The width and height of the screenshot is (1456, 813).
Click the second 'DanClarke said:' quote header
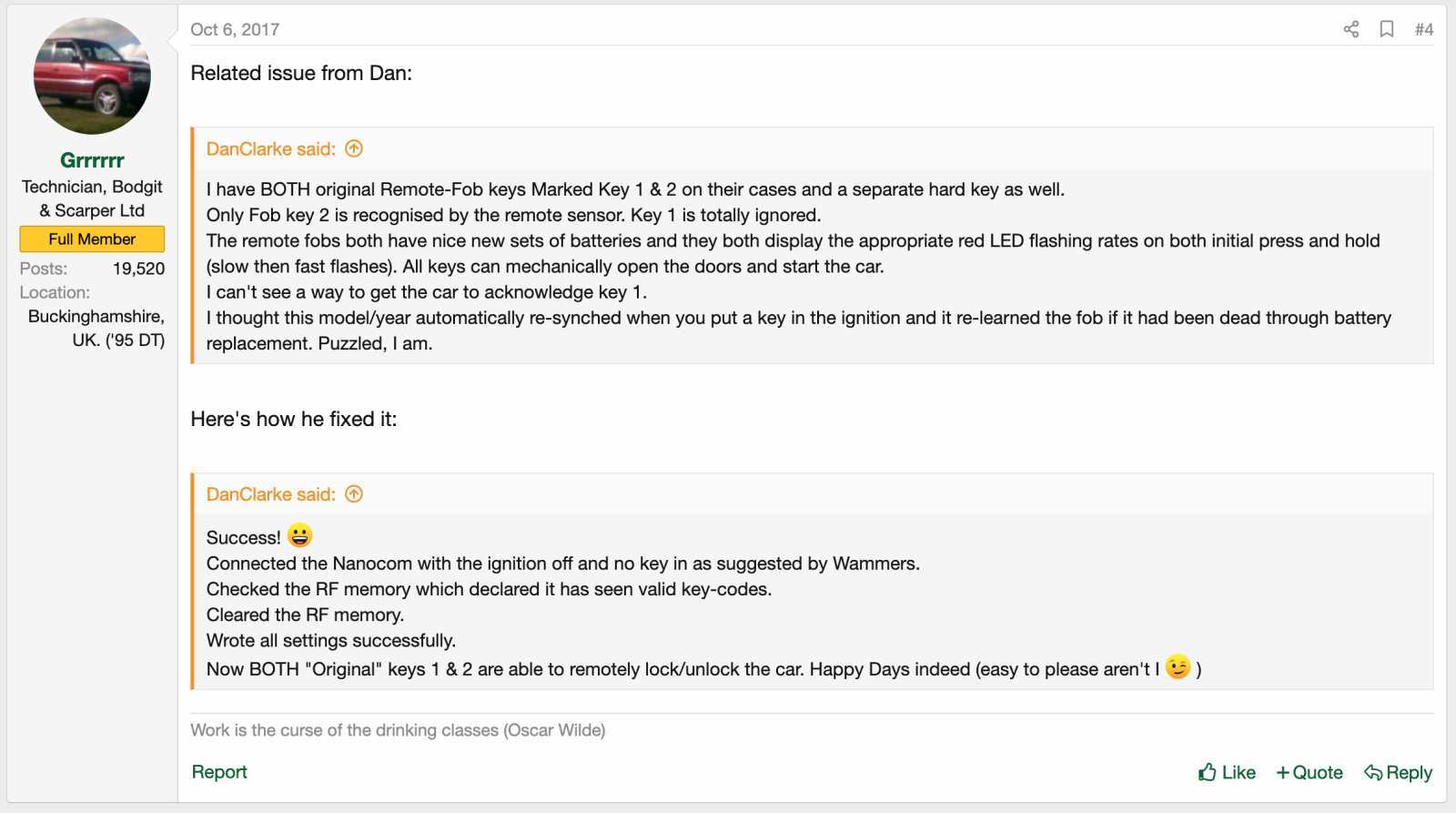pyautogui.click(x=271, y=493)
